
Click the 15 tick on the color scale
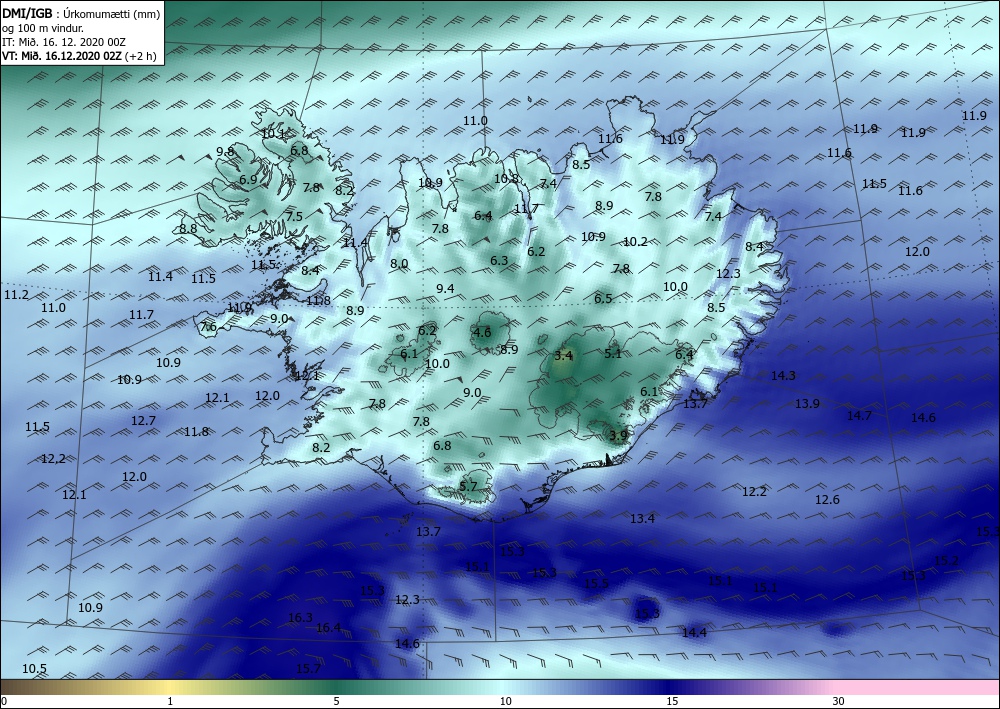672,701
